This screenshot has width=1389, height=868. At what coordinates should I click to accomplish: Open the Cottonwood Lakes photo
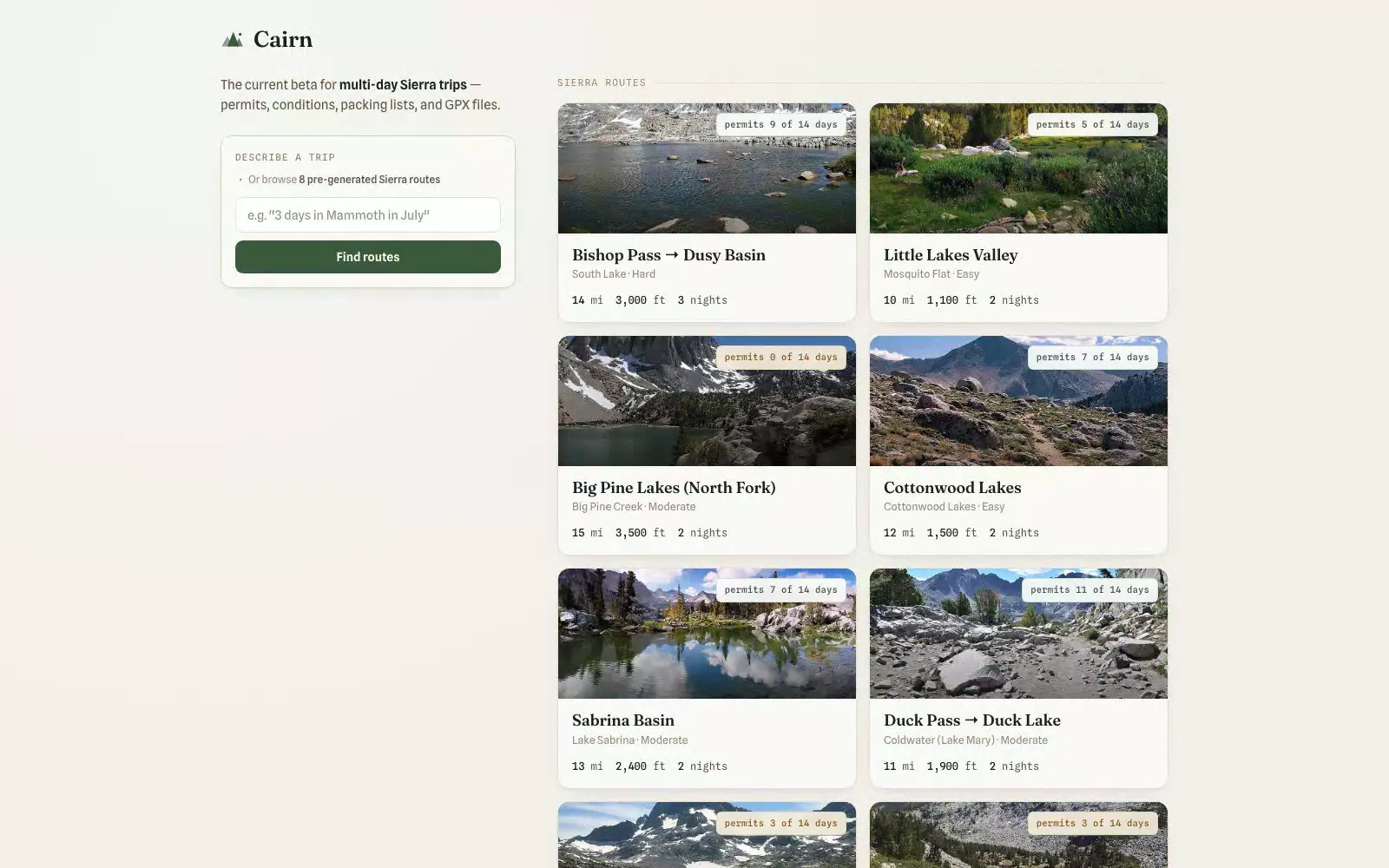pos(1018,401)
